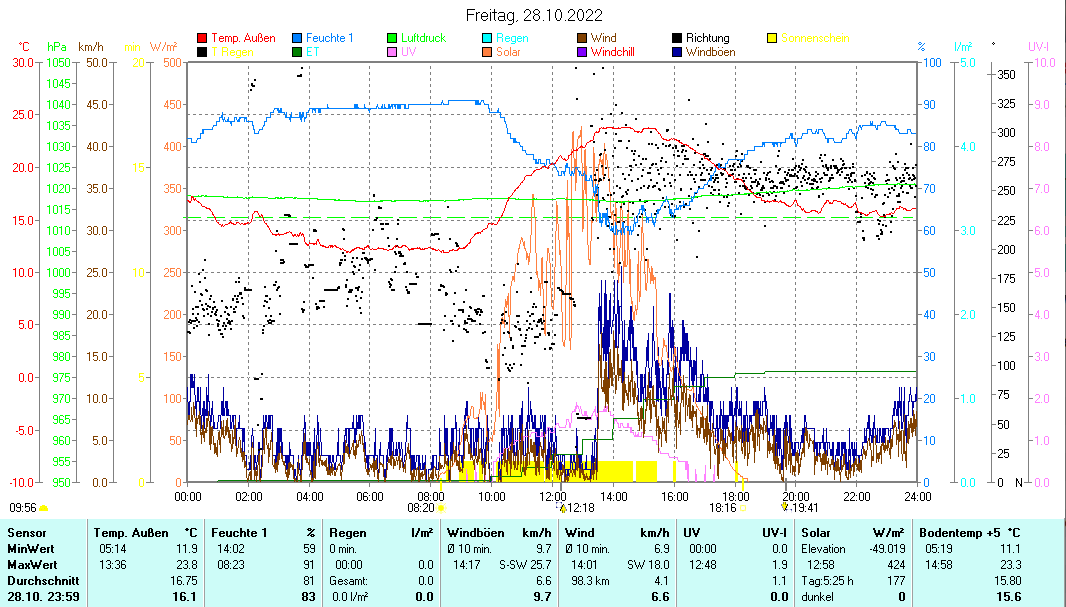Click the blue Feuchte 1 legend square
This screenshot has height=607, width=1066.
click(298, 38)
